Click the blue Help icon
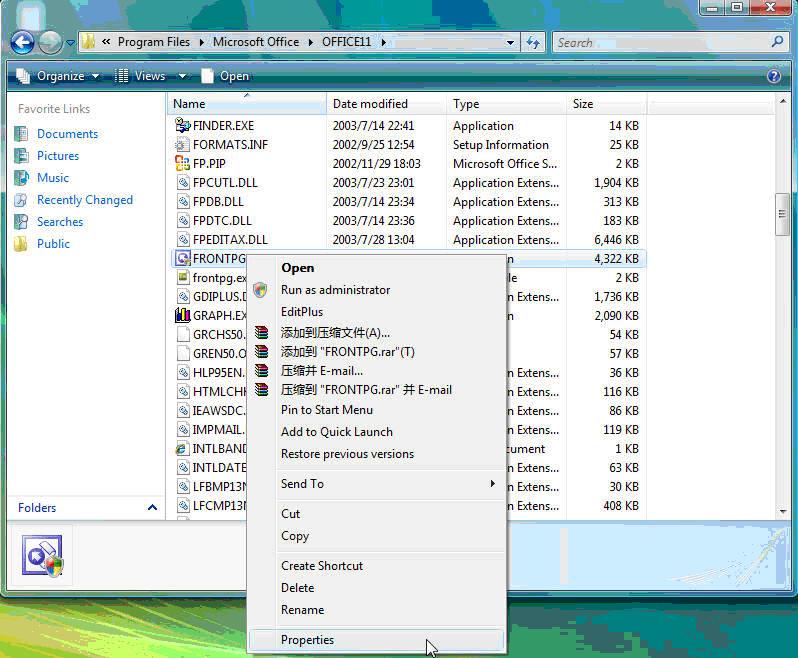798x658 pixels. 774,76
